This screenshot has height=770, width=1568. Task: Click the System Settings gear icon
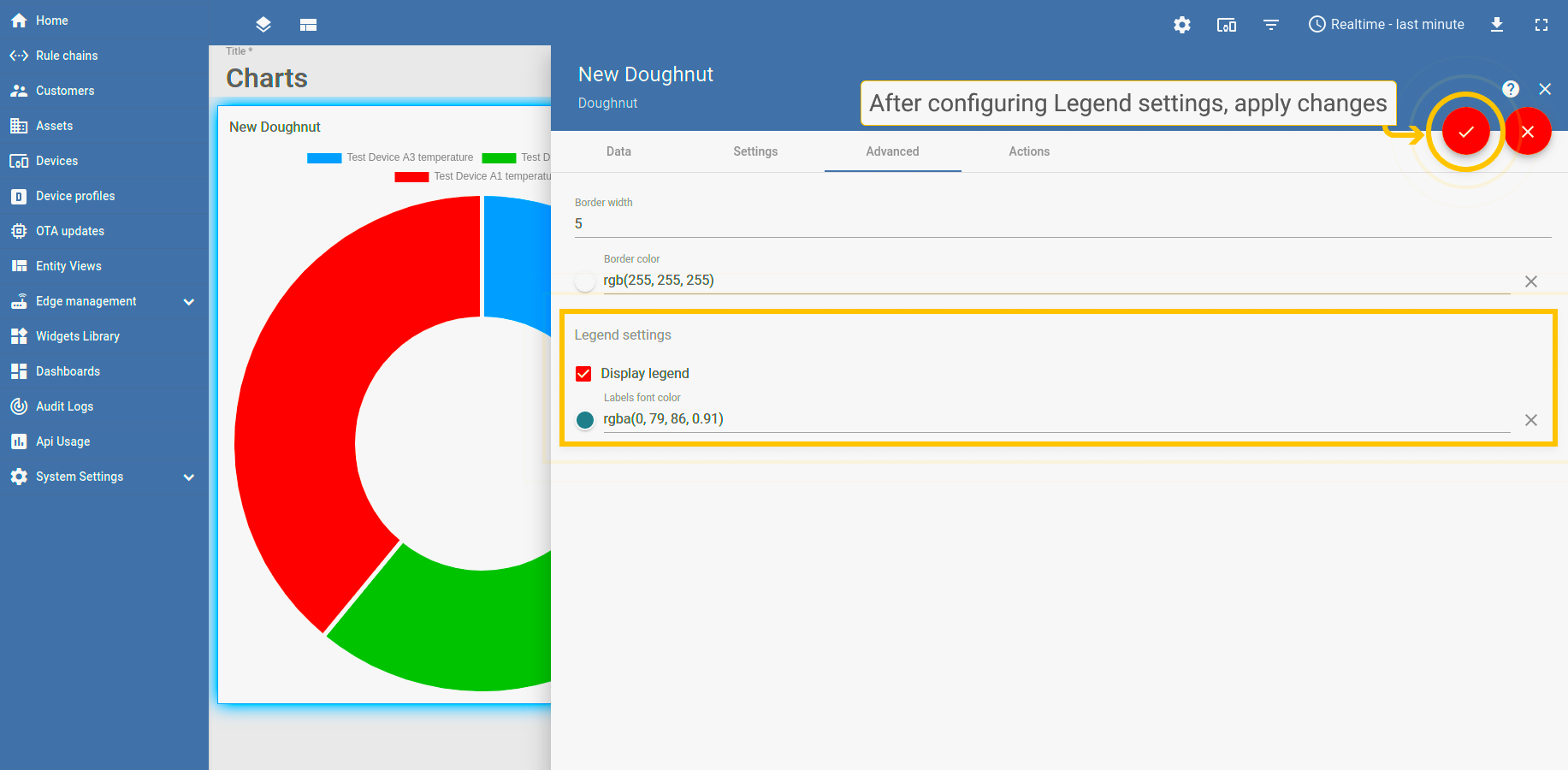point(19,477)
